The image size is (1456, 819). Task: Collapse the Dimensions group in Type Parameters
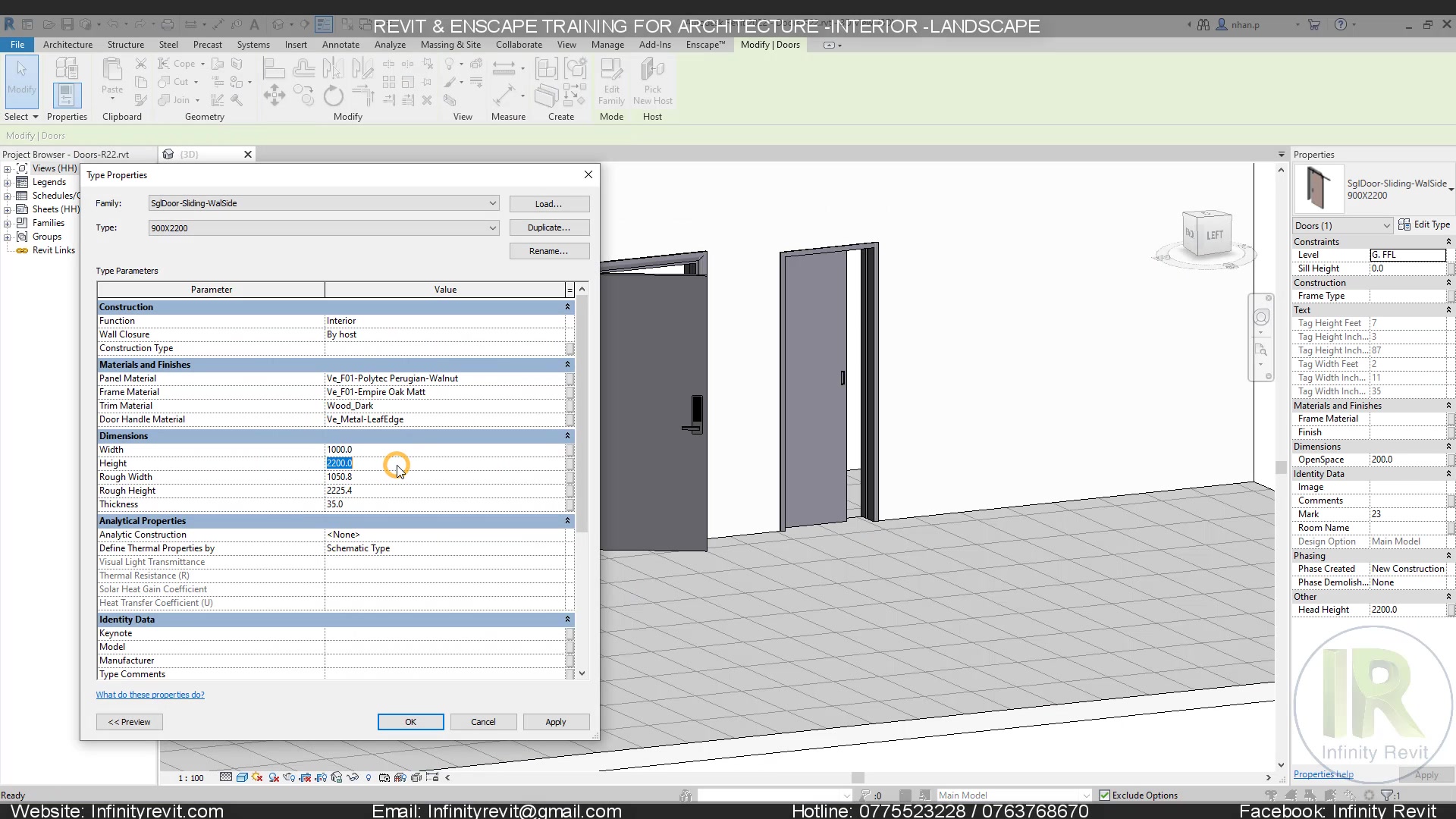coord(566,436)
